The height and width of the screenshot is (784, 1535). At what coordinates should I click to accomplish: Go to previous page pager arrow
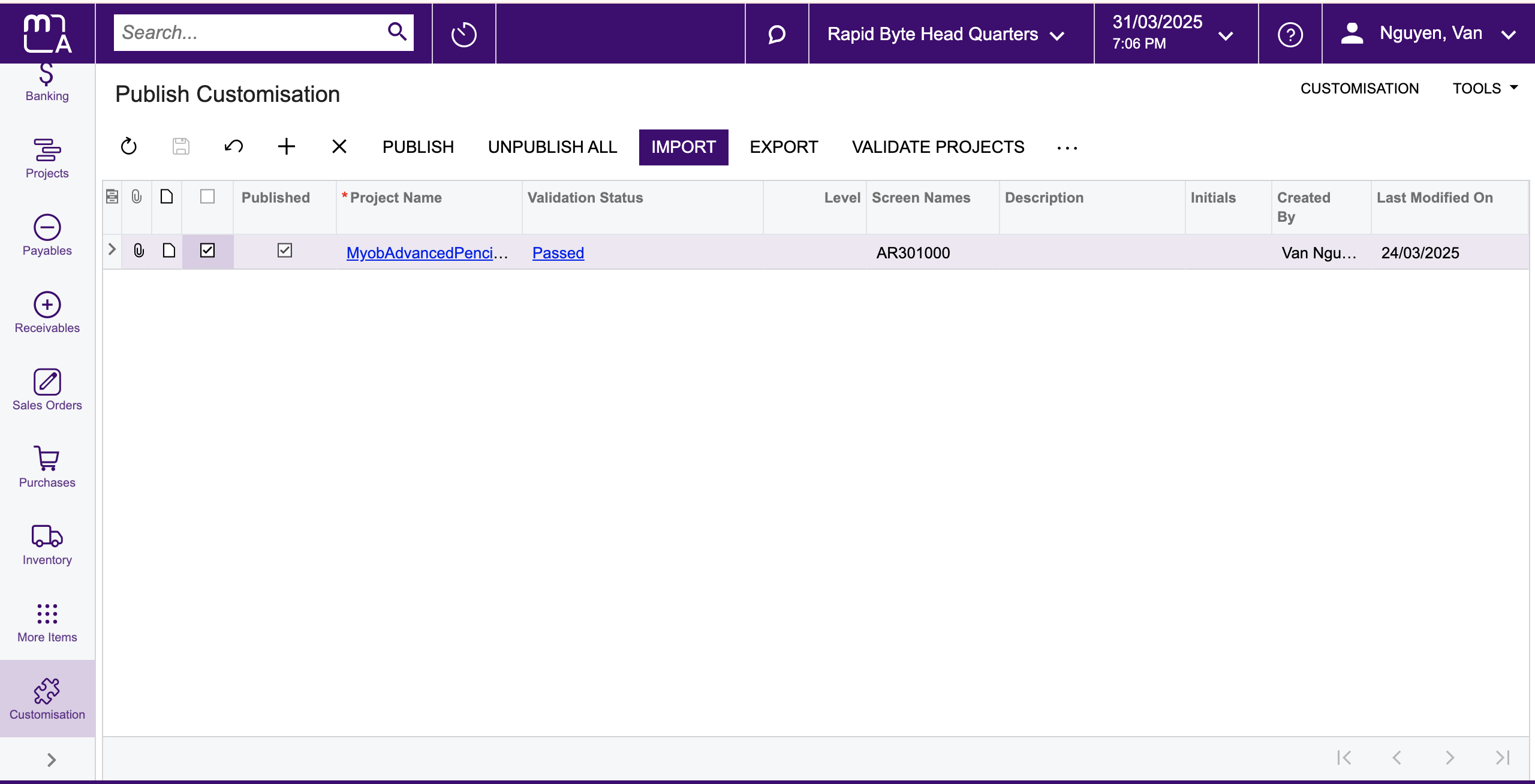[x=1397, y=758]
